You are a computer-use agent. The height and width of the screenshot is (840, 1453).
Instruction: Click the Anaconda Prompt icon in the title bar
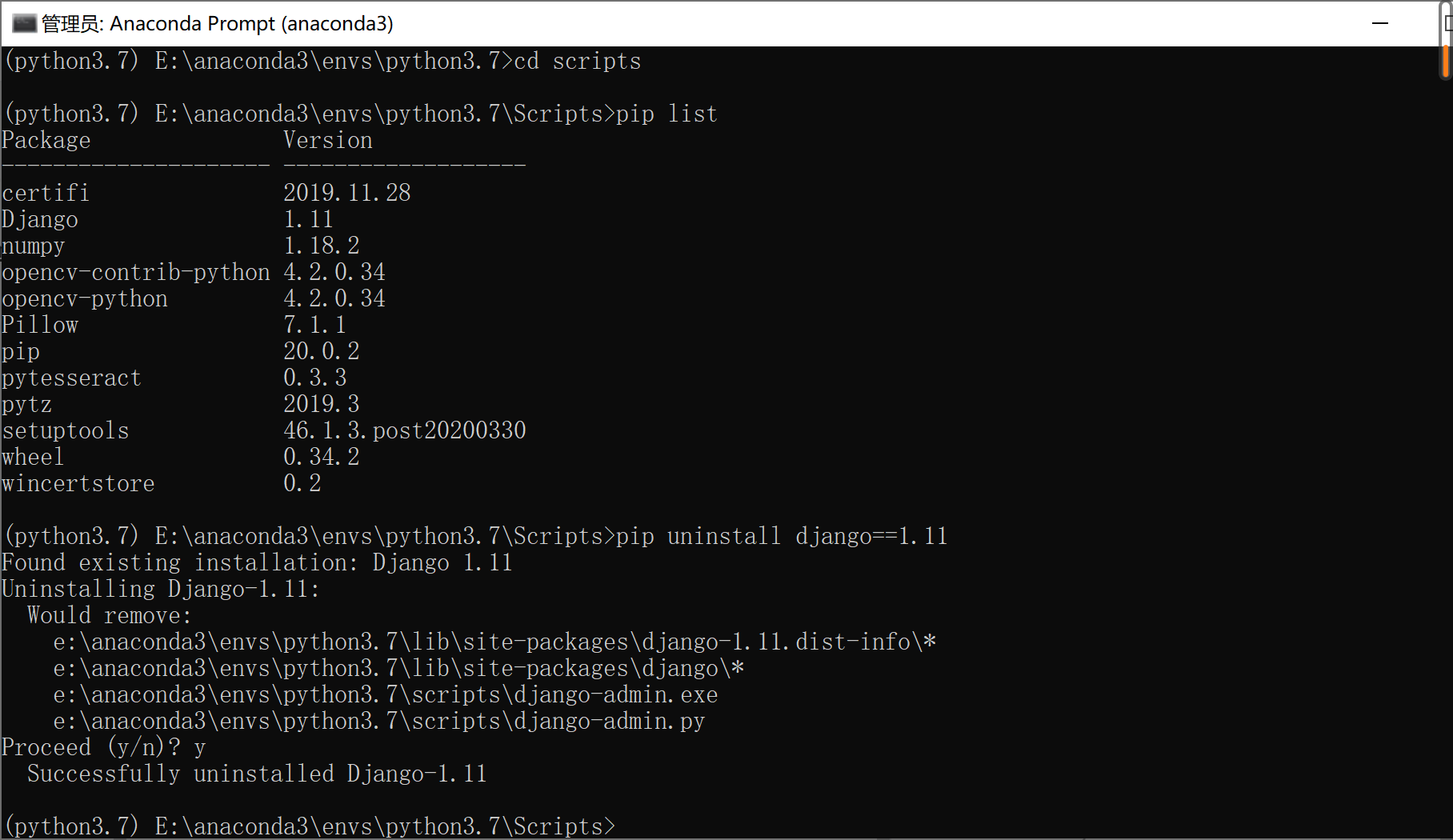[24, 23]
